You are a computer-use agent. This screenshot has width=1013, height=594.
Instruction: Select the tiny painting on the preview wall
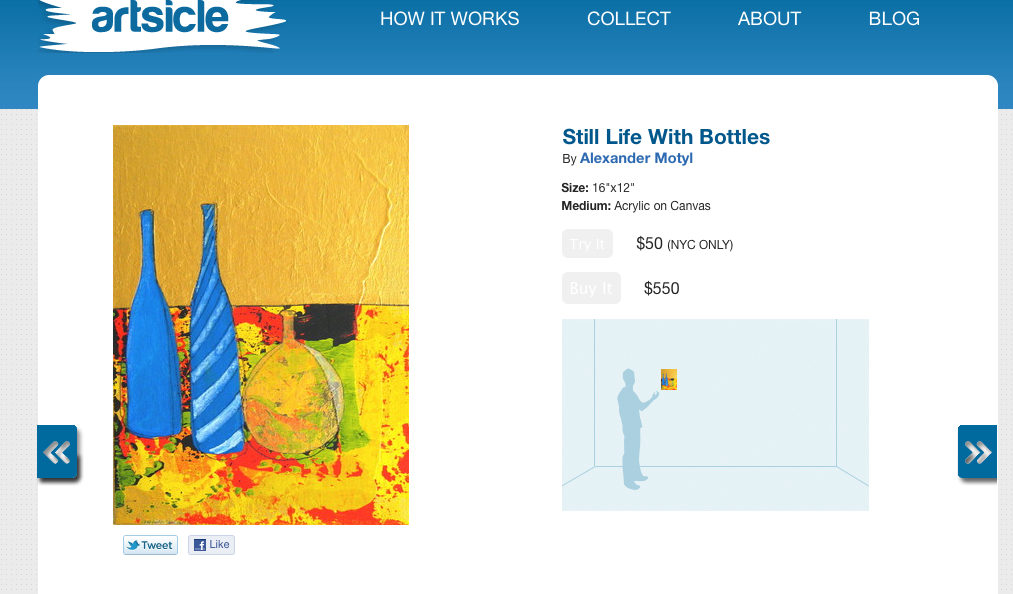pyautogui.click(x=669, y=379)
